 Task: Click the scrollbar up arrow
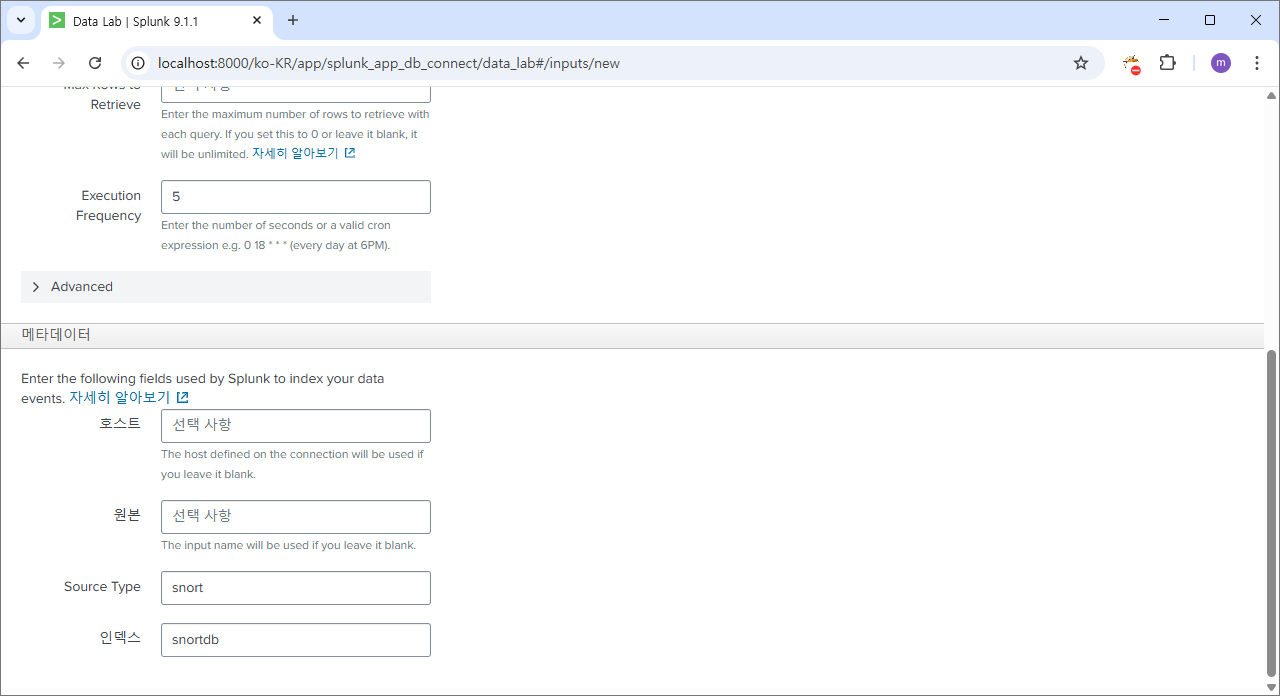(1271, 95)
